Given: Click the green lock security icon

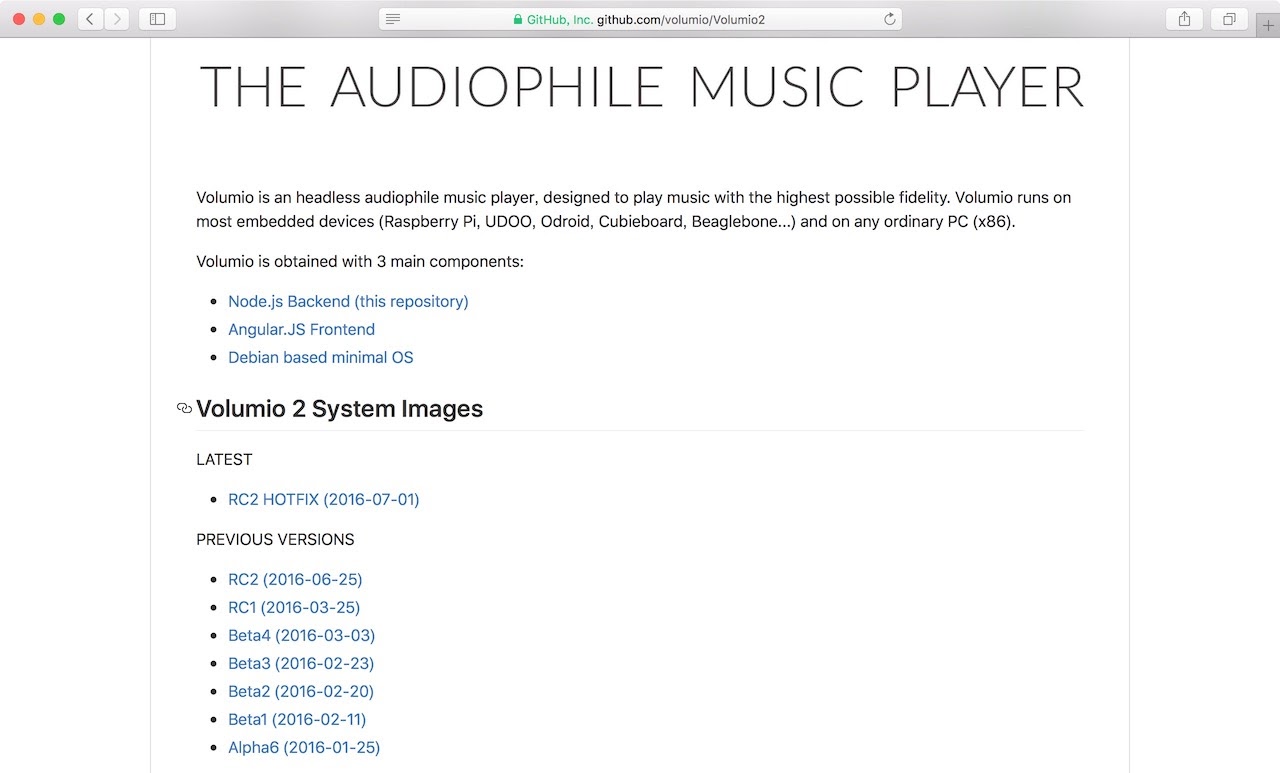Looking at the screenshot, I should tap(517, 19).
